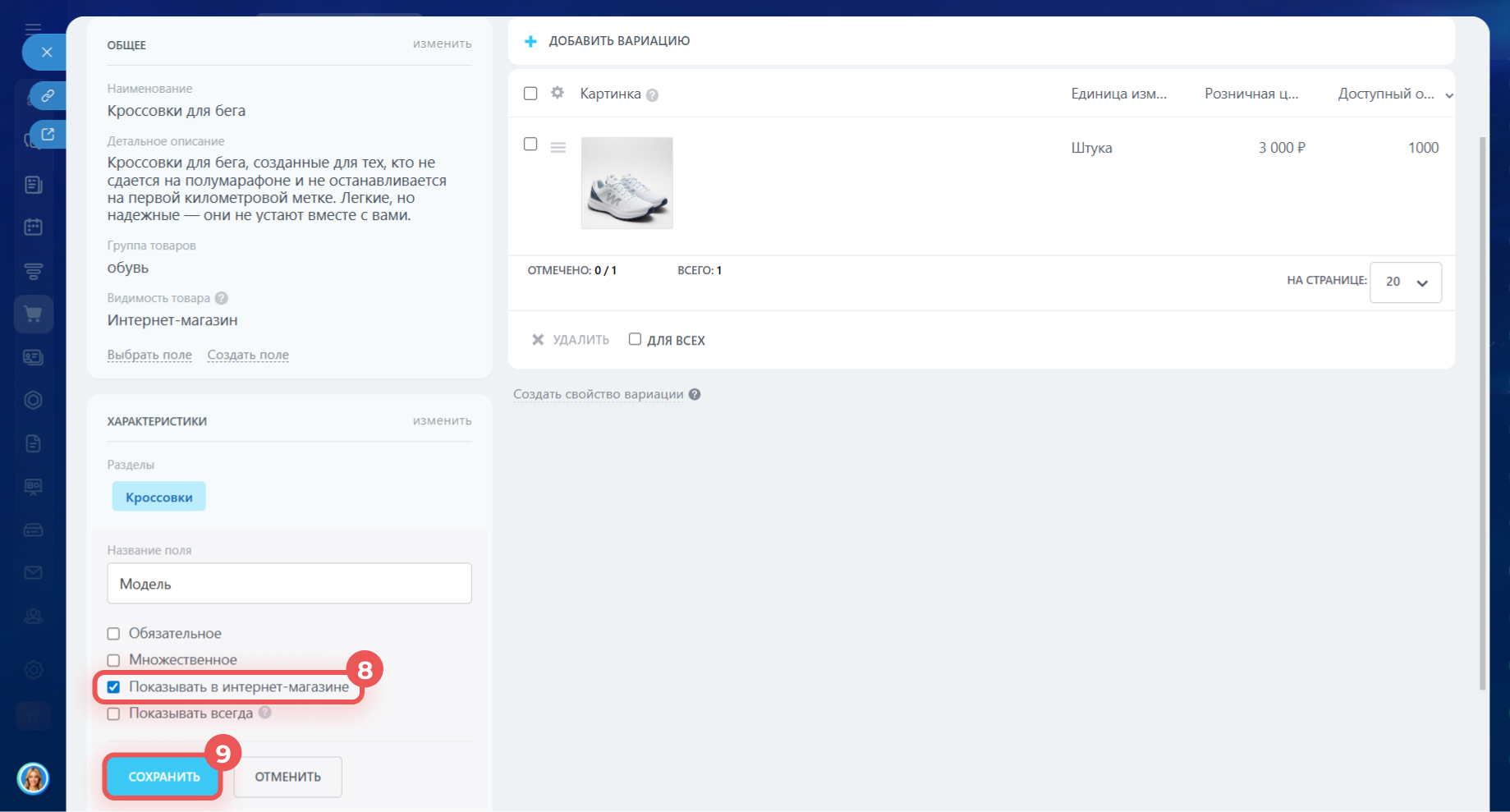The image size is (1510, 812).
Task: Toggle the Множественное checkbox
Action: [114, 660]
